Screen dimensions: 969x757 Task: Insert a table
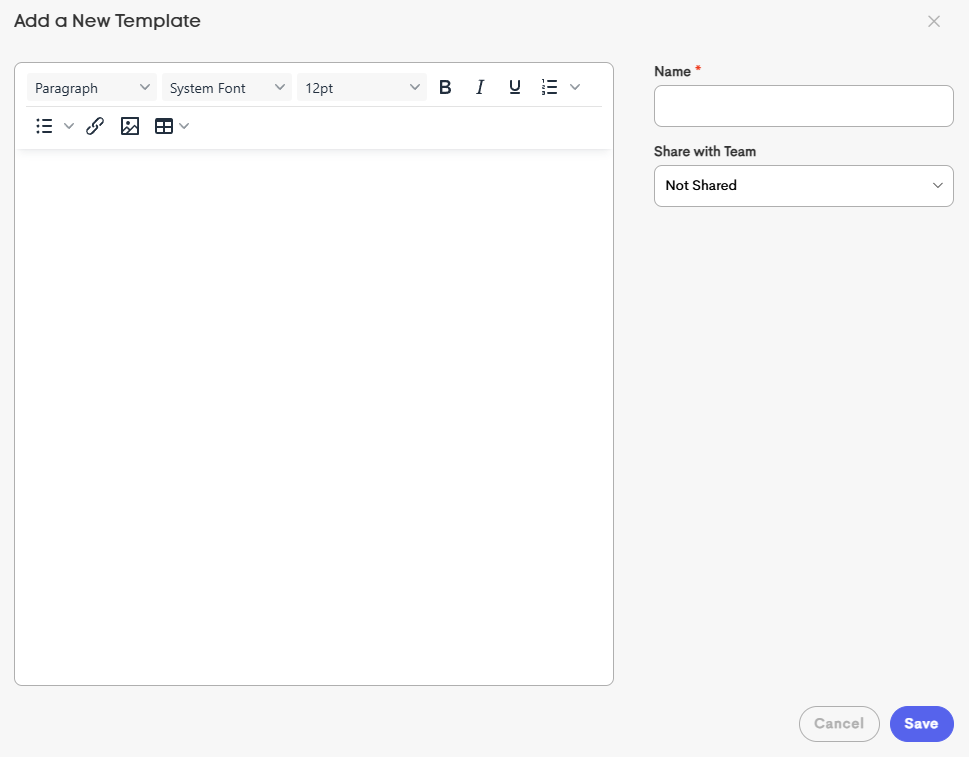click(x=164, y=126)
